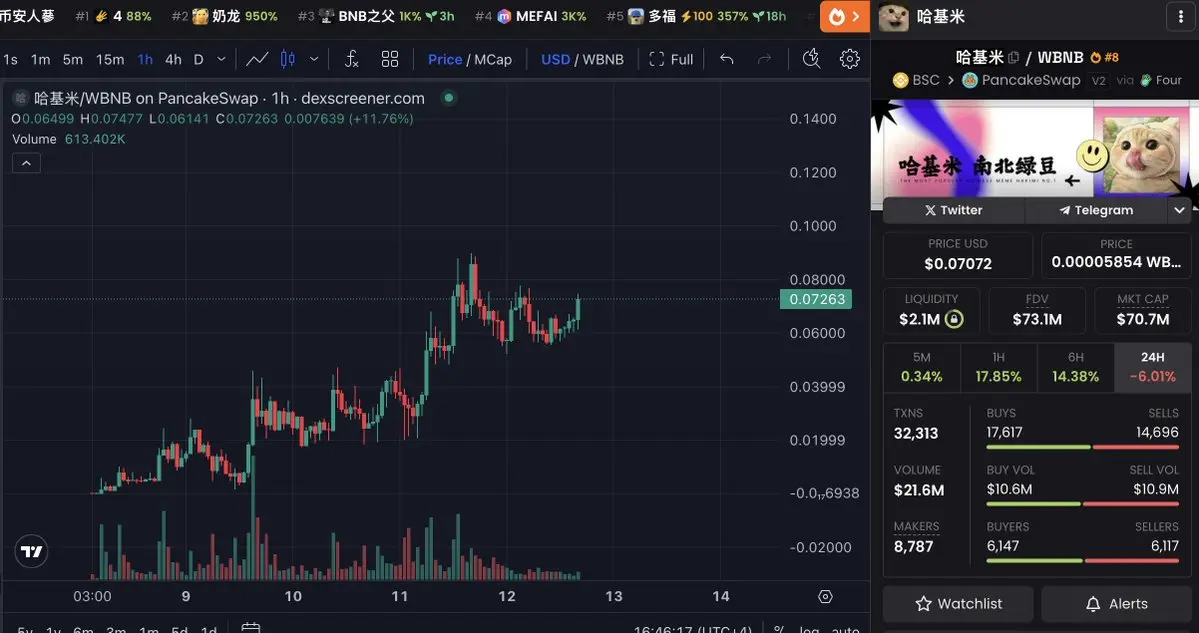The width and height of the screenshot is (1199, 633).
Task: Click the 0.07263 current price label
Action: click(x=816, y=299)
